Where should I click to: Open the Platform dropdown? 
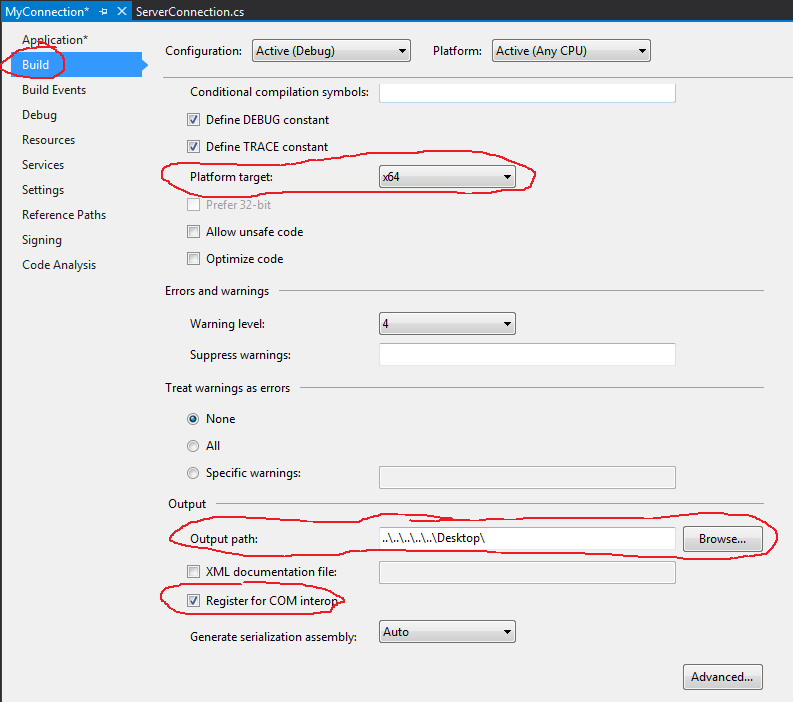pyautogui.click(x=571, y=51)
